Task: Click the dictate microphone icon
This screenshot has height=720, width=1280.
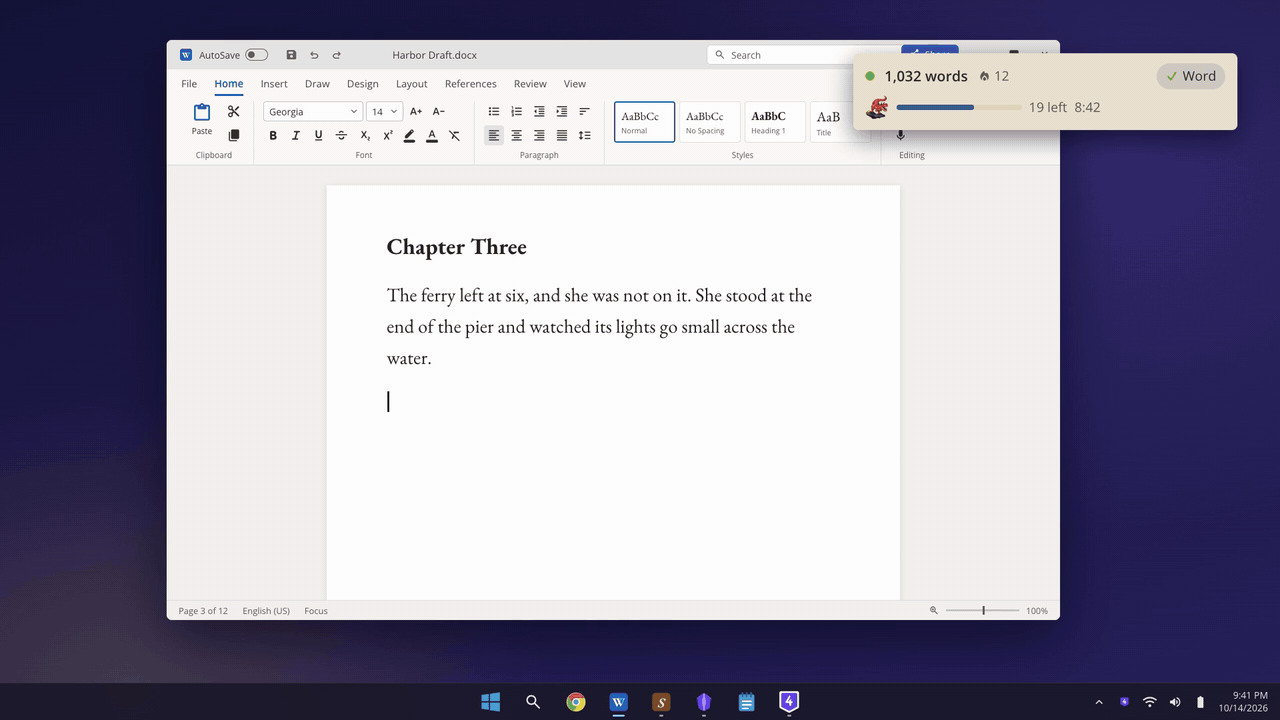Action: [900, 135]
